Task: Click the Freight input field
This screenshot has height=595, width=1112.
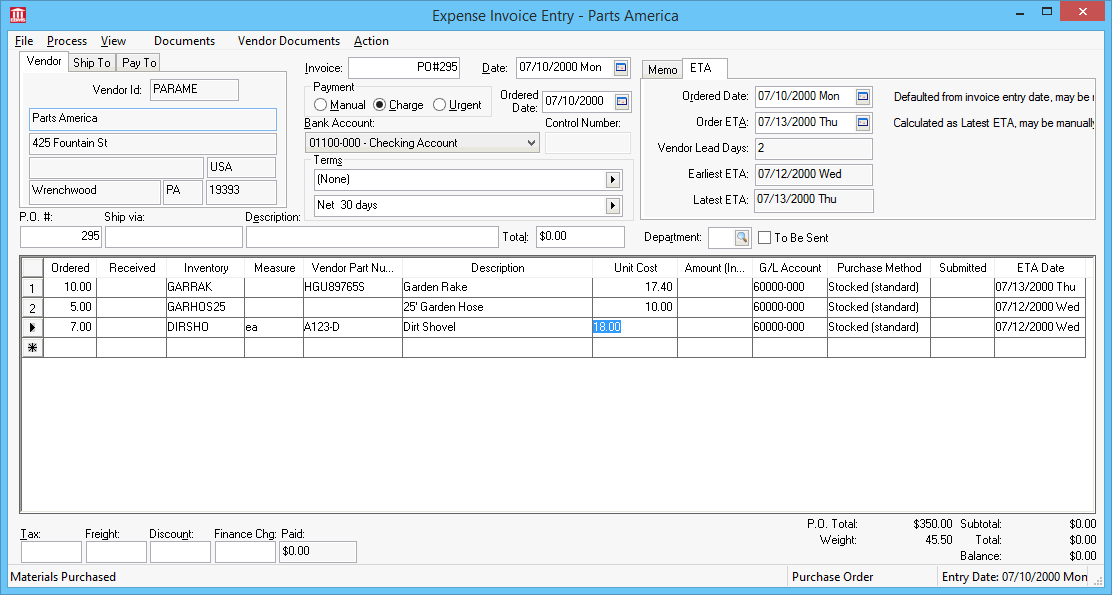Action: tap(116, 552)
